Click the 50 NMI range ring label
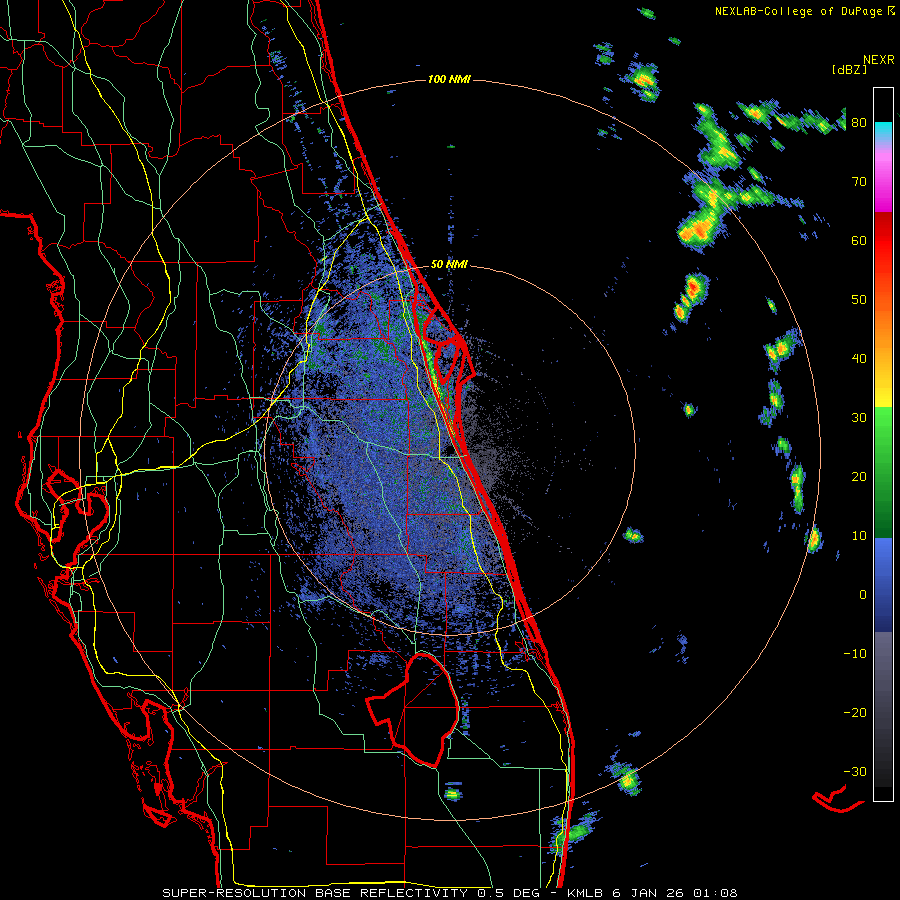Image resolution: width=900 pixels, height=900 pixels. (x=449, y=264)
